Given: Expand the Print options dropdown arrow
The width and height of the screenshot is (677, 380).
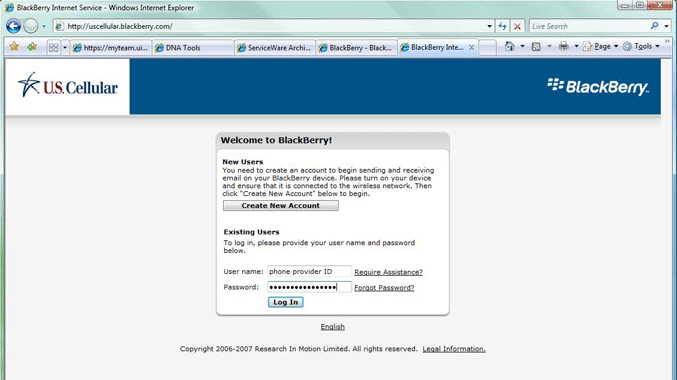Looking at the screenshot, I should tap(576, 46).
